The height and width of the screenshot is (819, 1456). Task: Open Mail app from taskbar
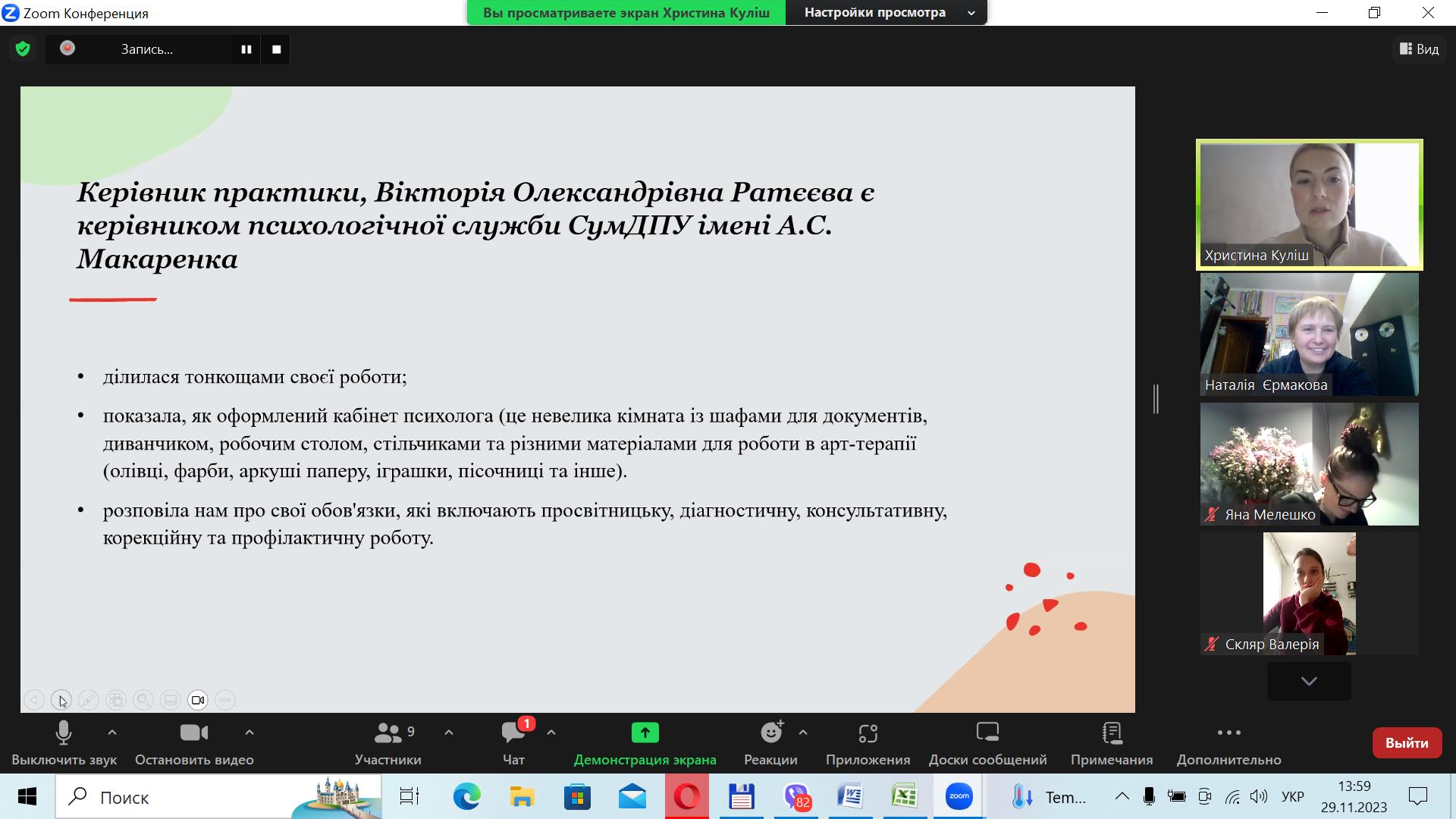tap(632, 797)
